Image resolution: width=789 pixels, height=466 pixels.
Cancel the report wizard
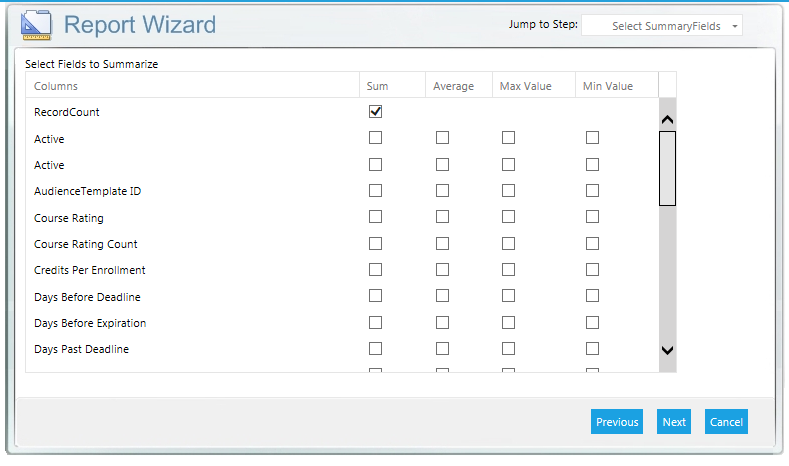tap(726, 422)
